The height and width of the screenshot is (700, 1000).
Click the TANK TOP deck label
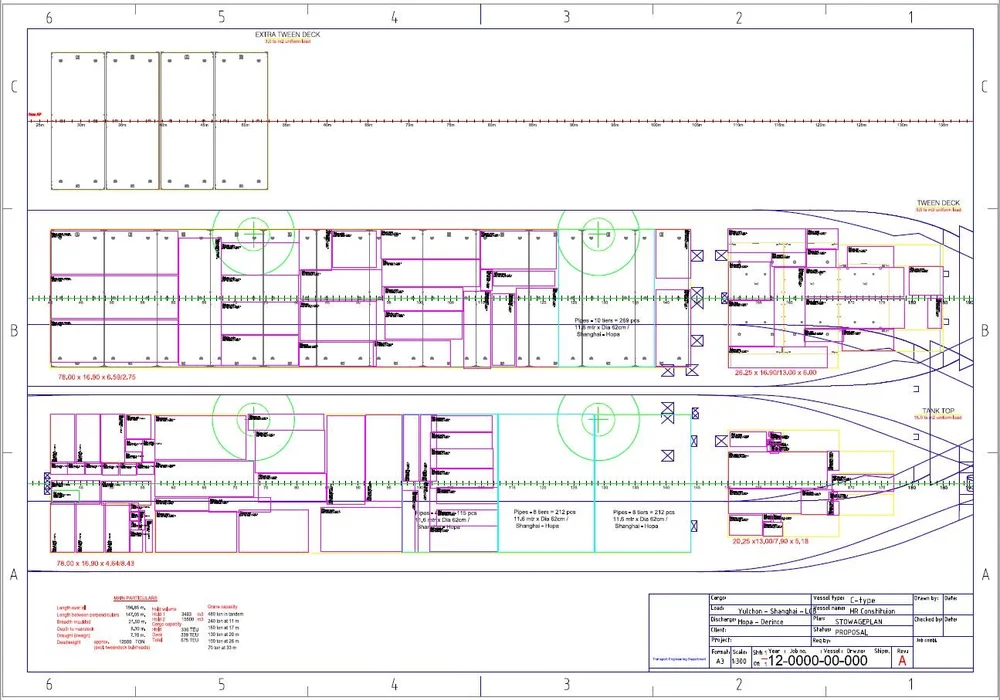point(940,408)
